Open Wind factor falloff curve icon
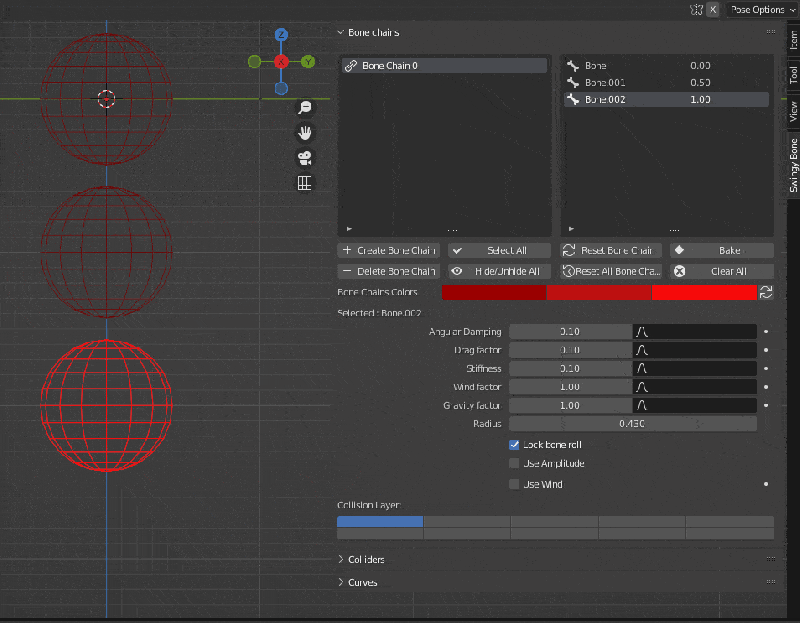Image resolution: width=800 pixels, height=623 pixels. [642, 387]
